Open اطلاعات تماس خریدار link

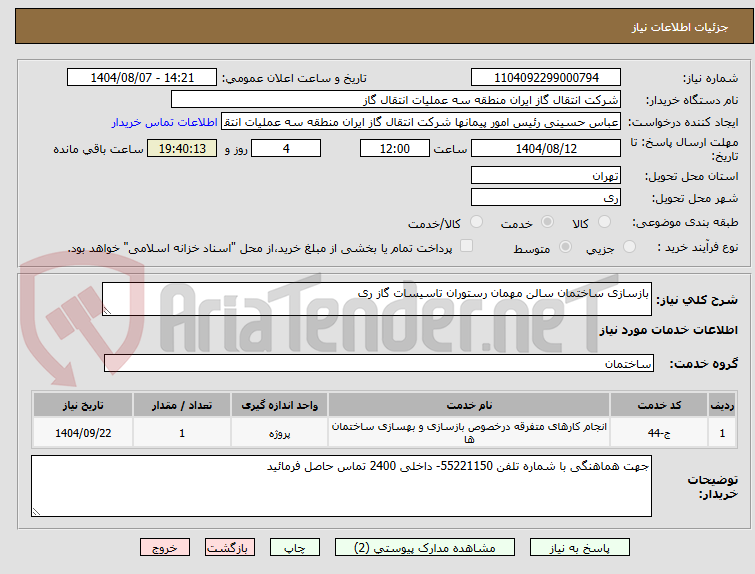pyautogui.click(x=165, y=122)
